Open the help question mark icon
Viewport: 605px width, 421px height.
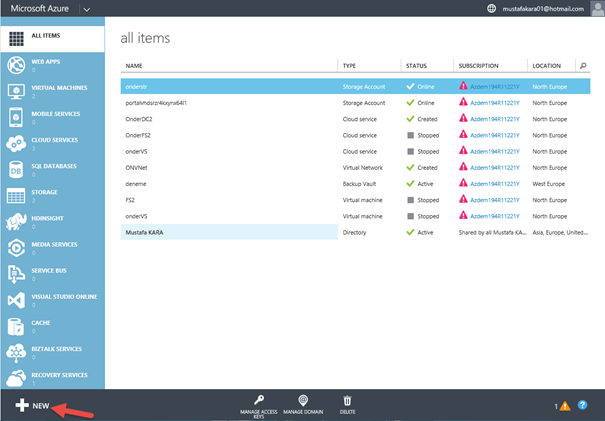[x=582, y=405]
